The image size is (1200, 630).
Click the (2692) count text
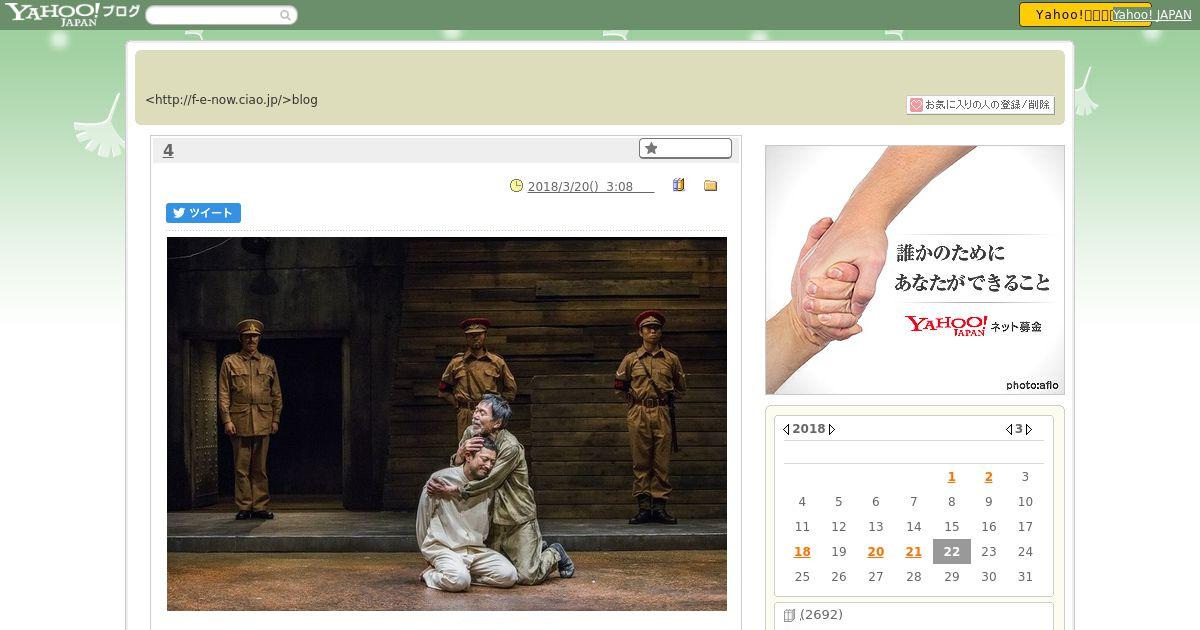821,615
